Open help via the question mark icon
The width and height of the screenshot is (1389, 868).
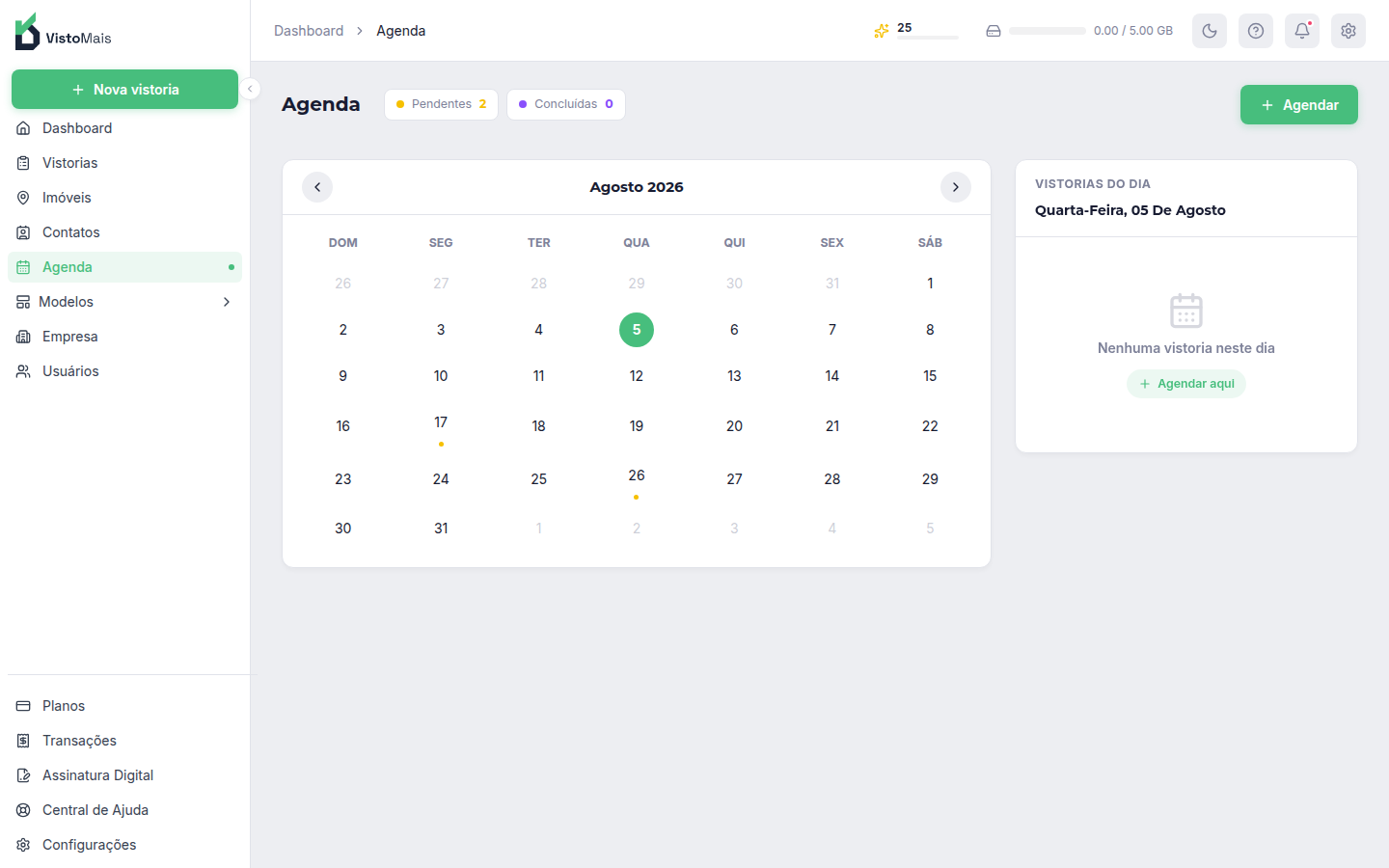coord(1256,31)
